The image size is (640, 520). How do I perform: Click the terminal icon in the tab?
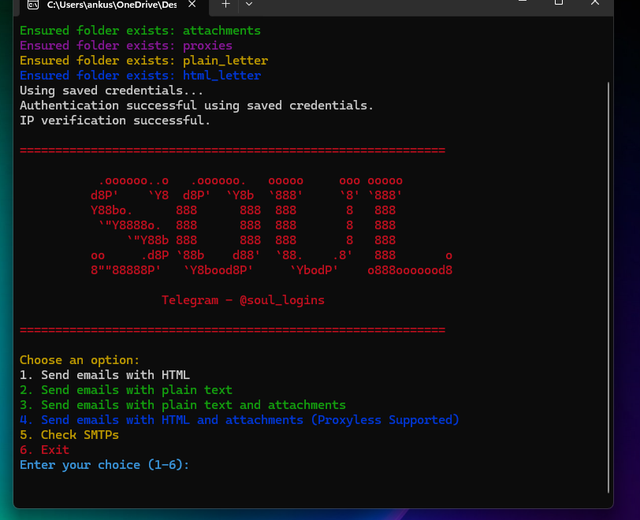tap(33, 5)
